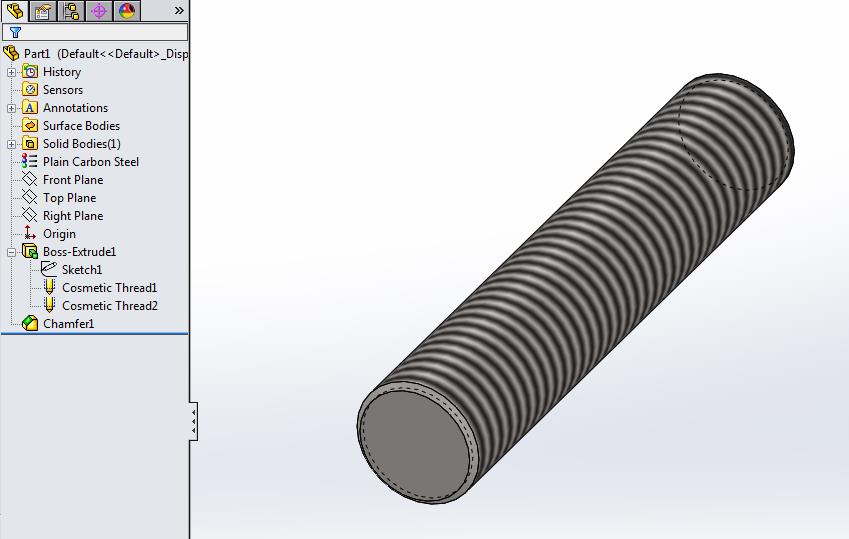Click the Origin icon
Image resolution: width=849 pixels, height=539 pixels.
tap(30, 233)
